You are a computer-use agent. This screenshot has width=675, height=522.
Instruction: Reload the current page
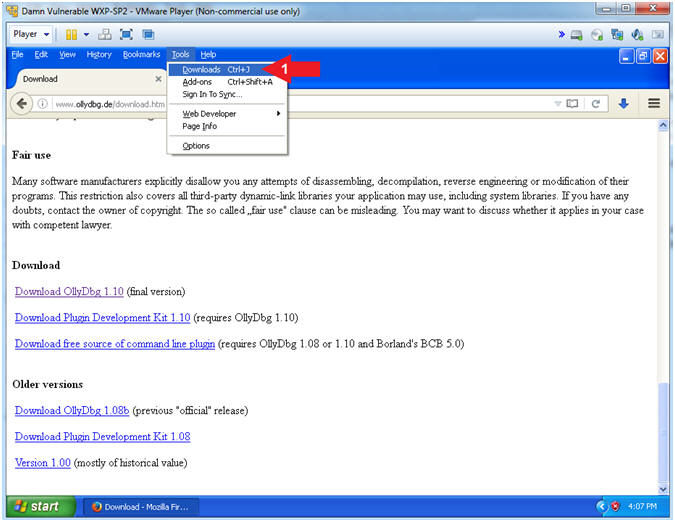click(x=596, y=104)
